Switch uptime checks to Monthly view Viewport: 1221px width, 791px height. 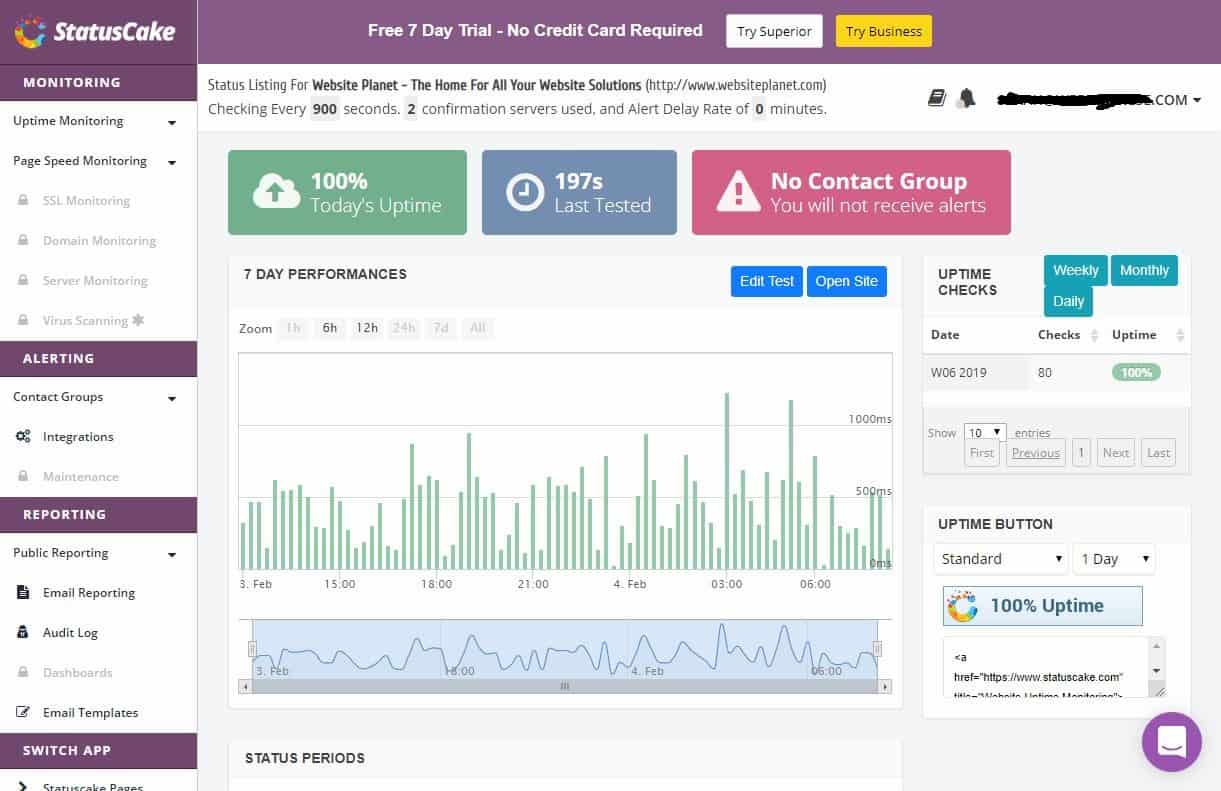(1143, 270)
